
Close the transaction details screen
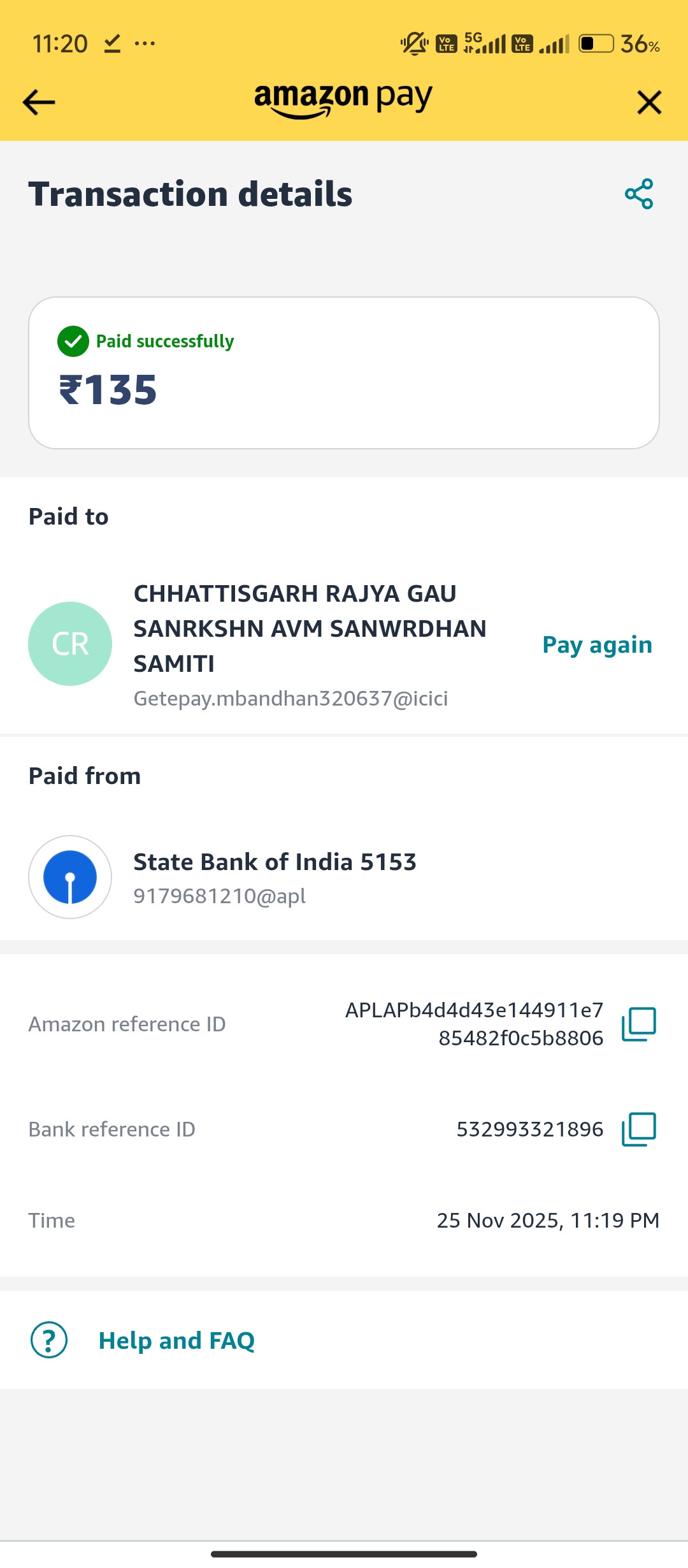click(649, 102)
